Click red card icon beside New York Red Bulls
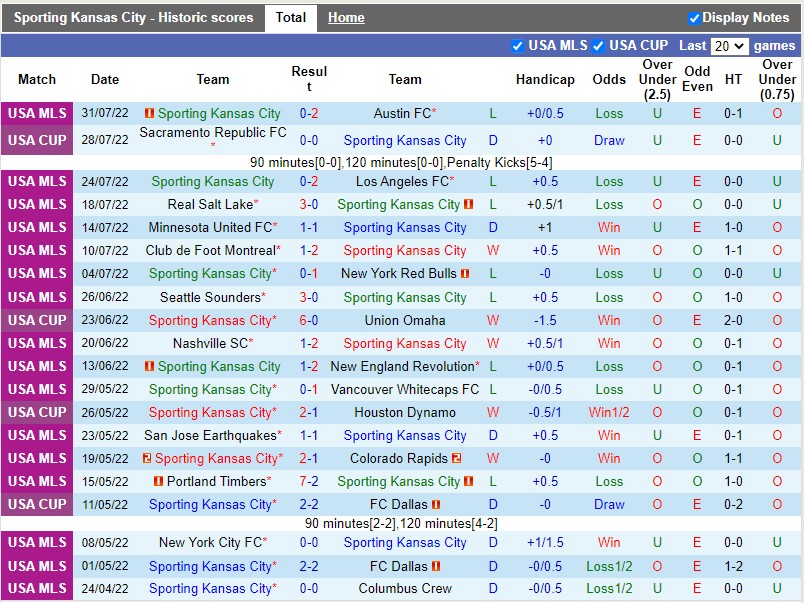The height and width of the screenshot is (603, 804). (466, 273)
